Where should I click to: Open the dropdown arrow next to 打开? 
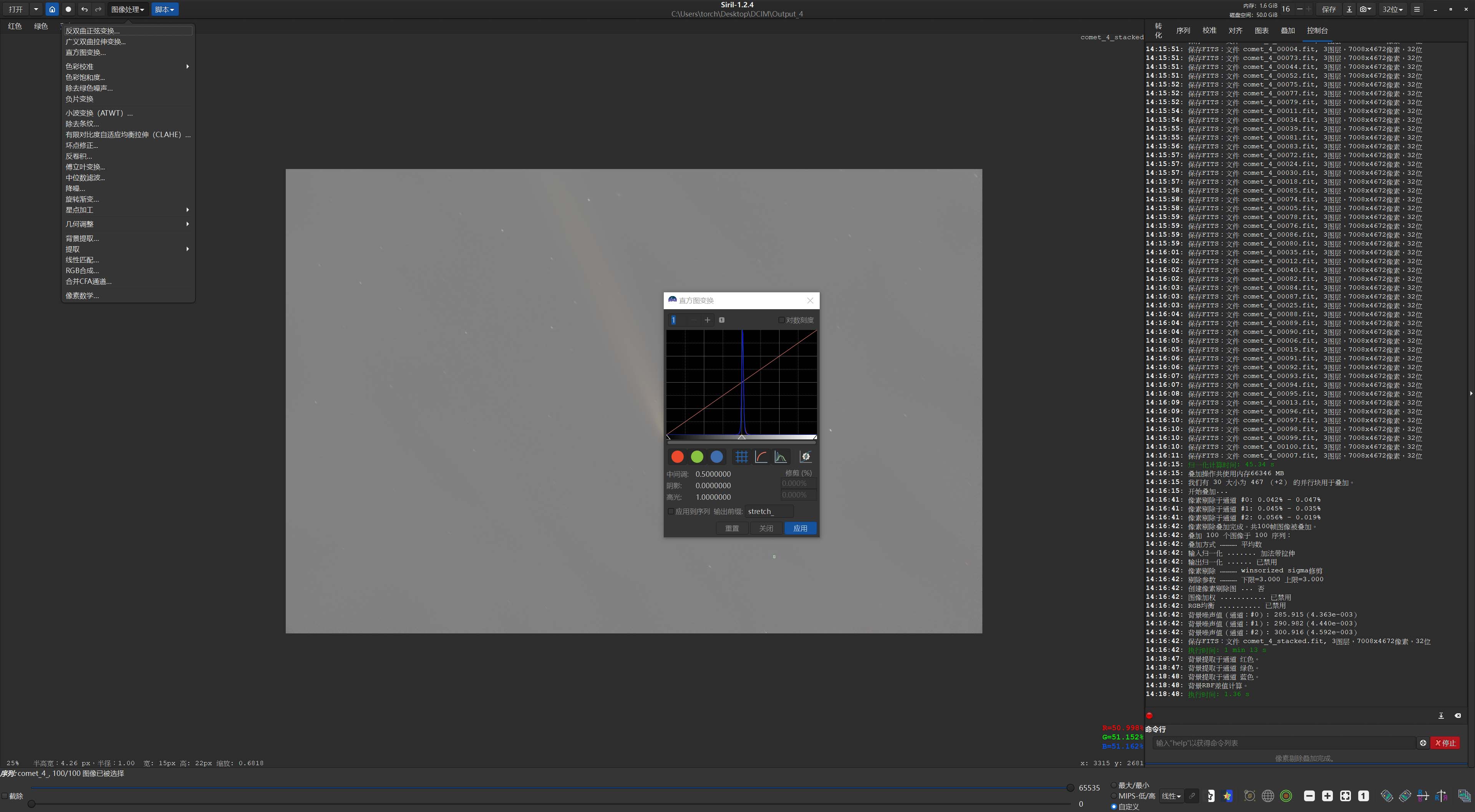[x=35, y=9]
